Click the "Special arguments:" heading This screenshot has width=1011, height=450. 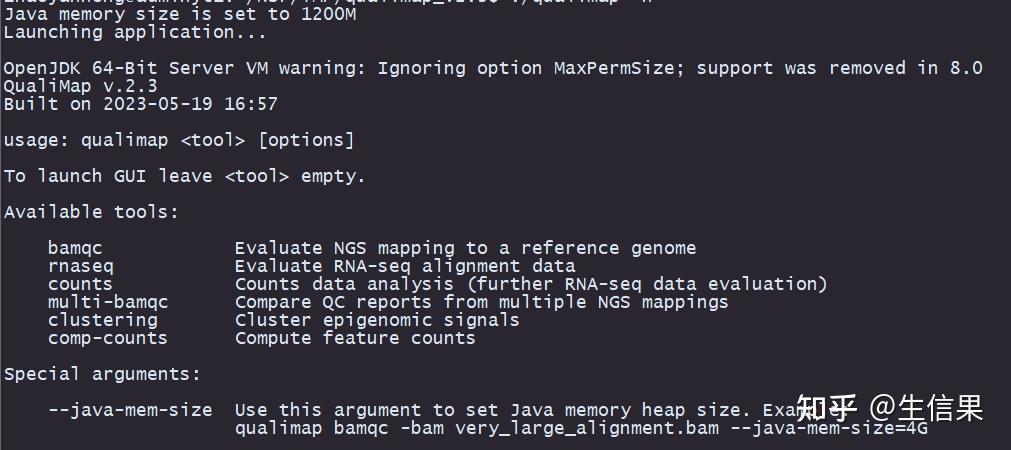[x=102, y=374]
